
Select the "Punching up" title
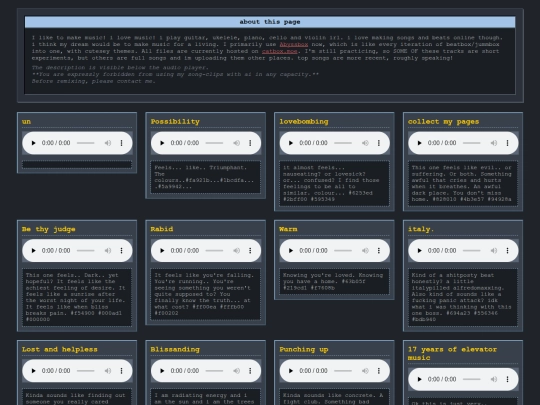point(304,349)
